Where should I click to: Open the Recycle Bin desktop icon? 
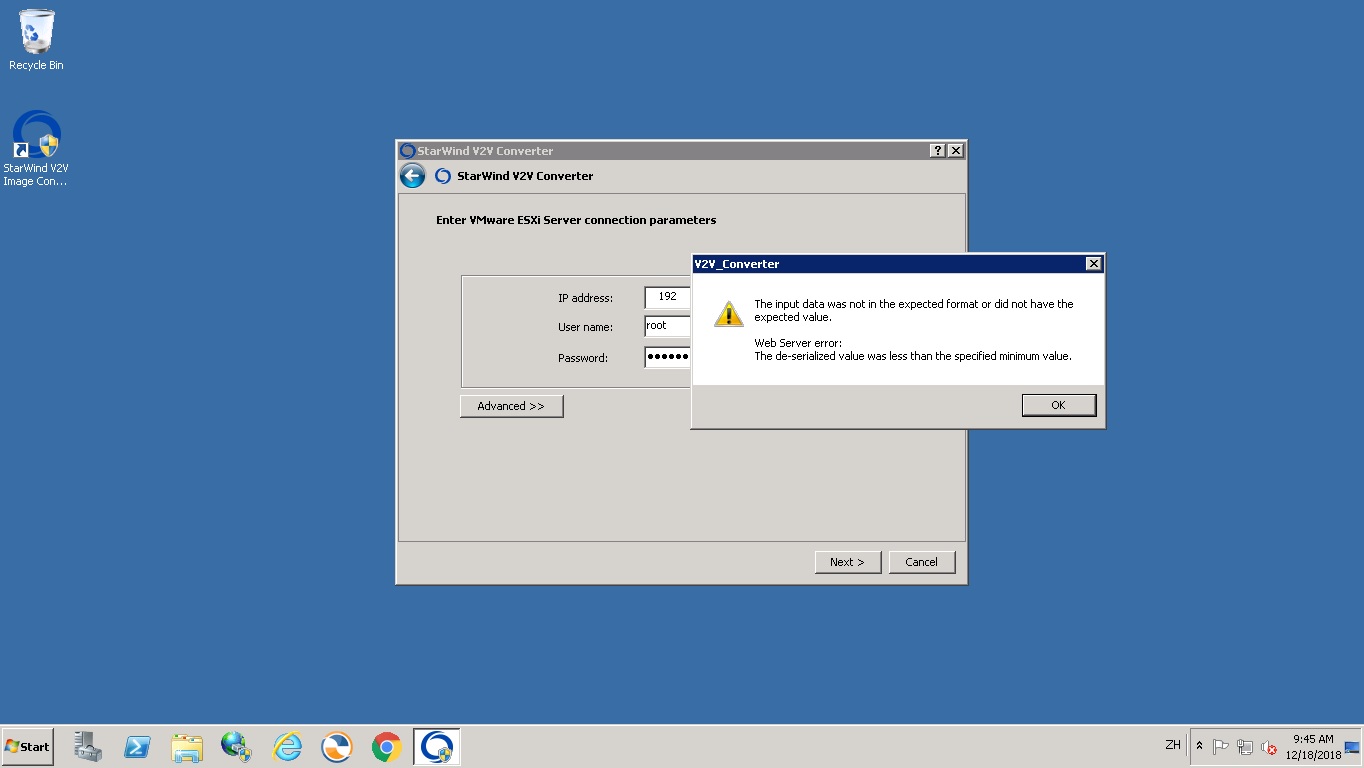36,40
